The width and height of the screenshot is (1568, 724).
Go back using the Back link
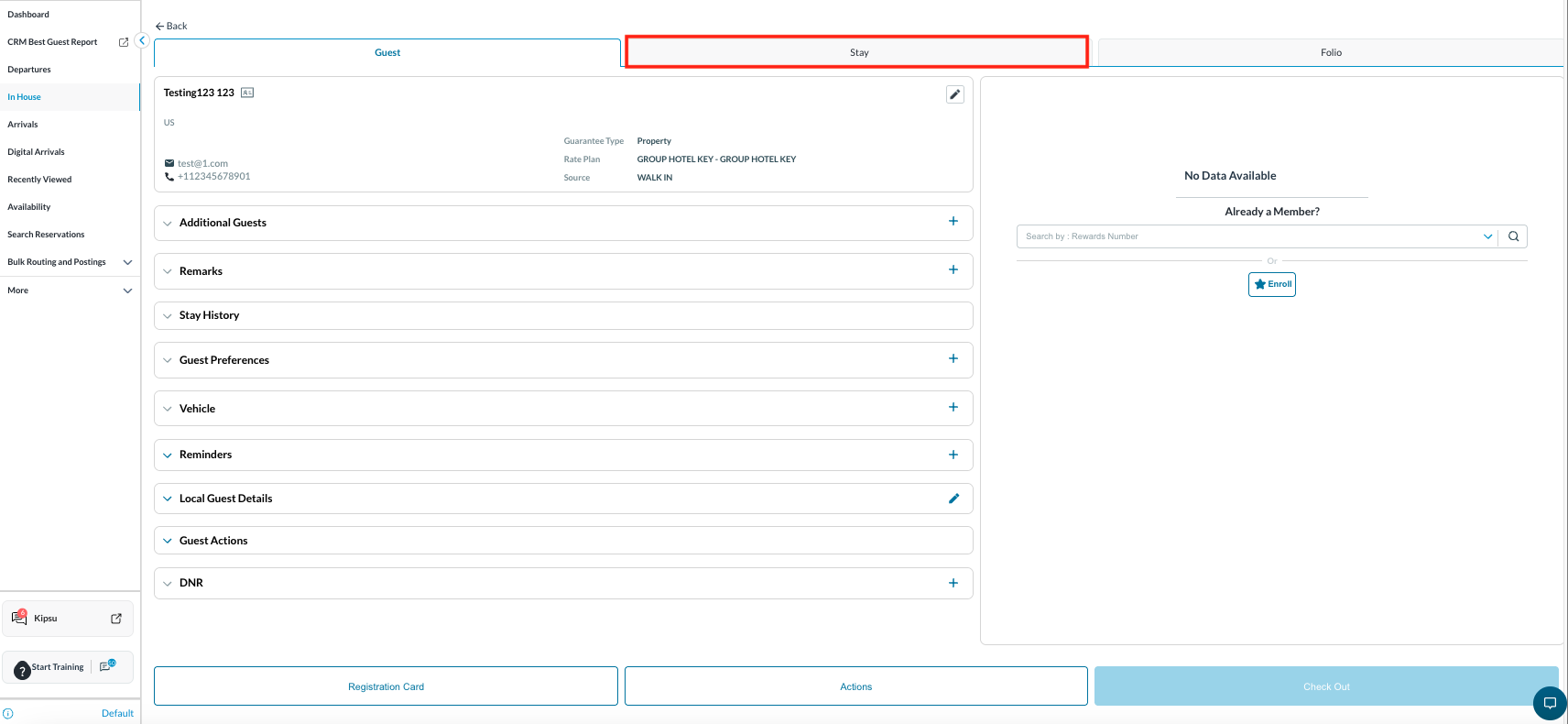coord(171,26)
